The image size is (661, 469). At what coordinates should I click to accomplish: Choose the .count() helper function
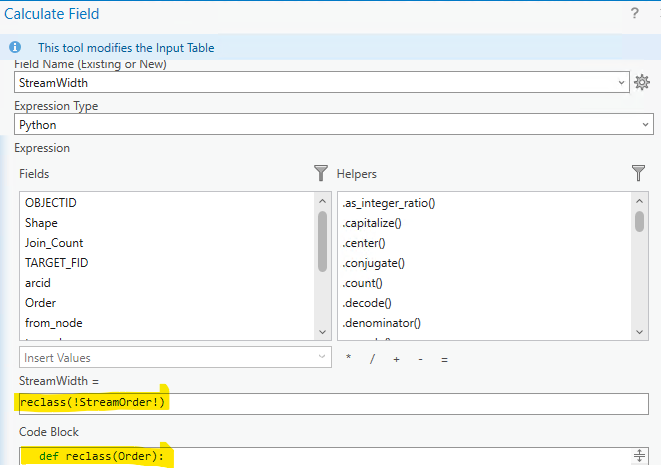[x=364, y=283]
